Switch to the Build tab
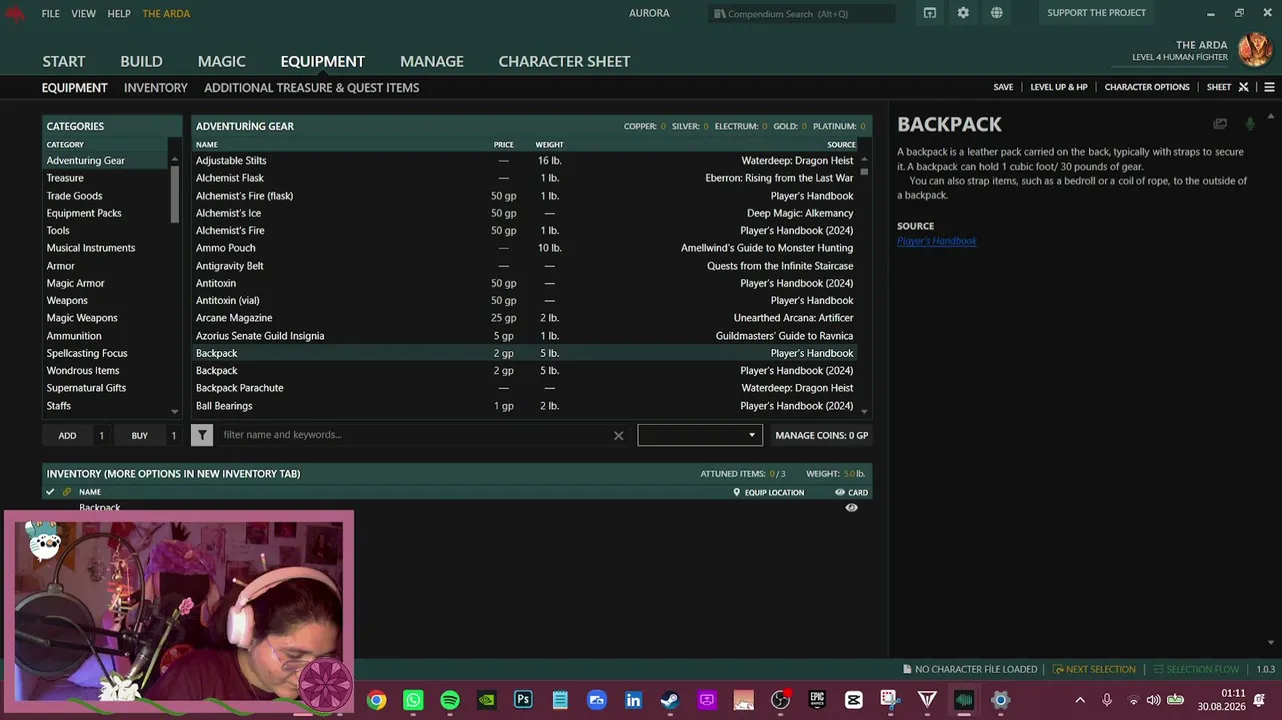 [141, 61]
